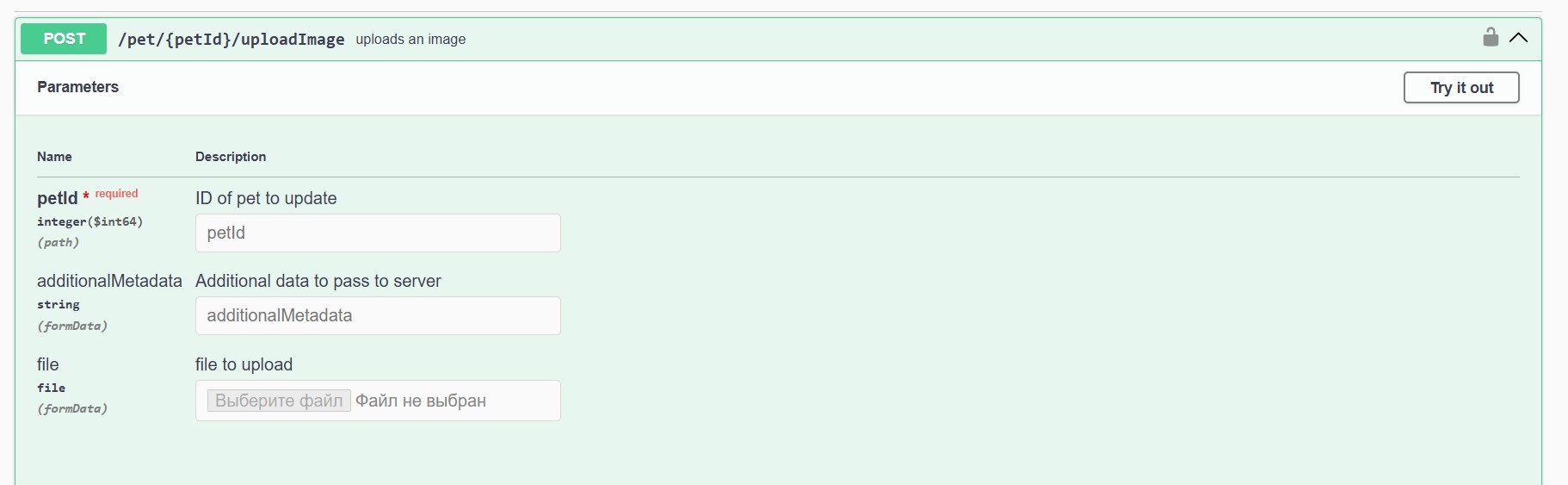
Task: Click the Description column header
Action: tap(231, 157)
